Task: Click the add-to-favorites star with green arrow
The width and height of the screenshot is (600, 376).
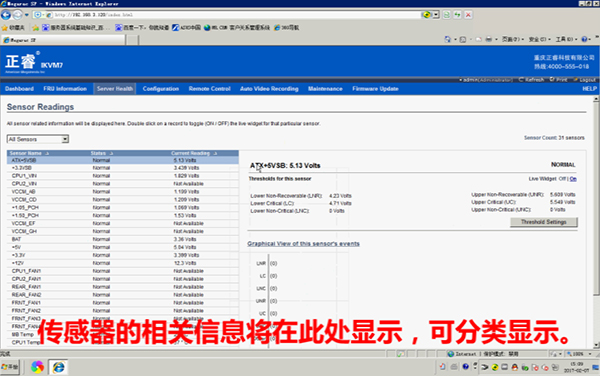Action: [x=36, y=28]
